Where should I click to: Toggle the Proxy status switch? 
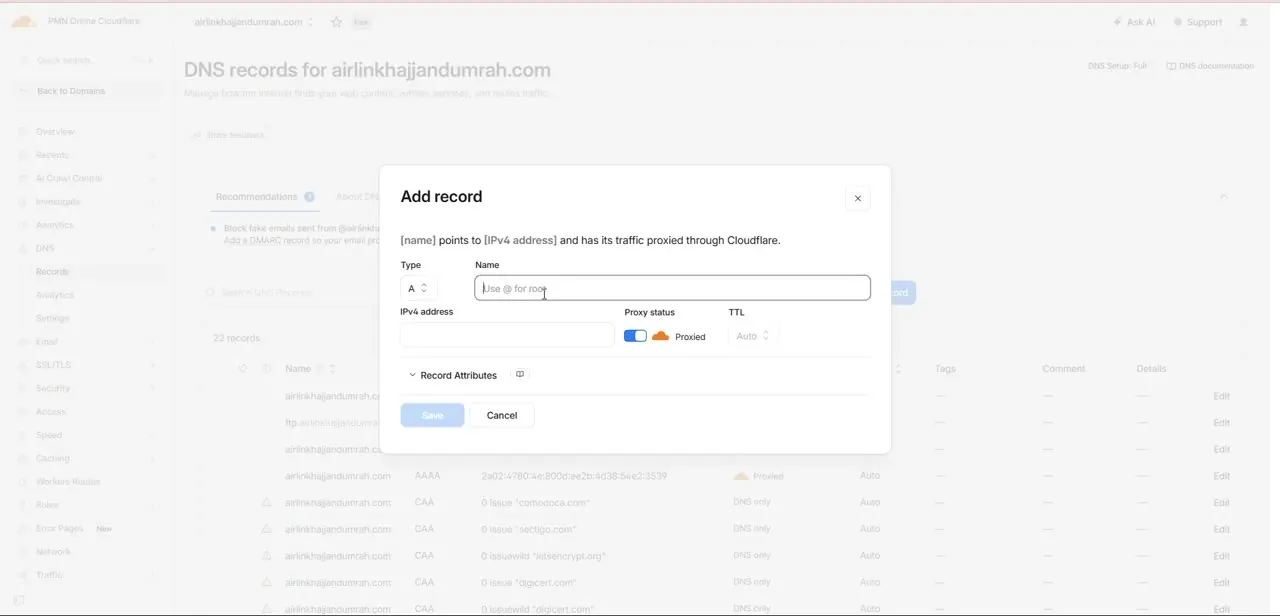(635, 336)
